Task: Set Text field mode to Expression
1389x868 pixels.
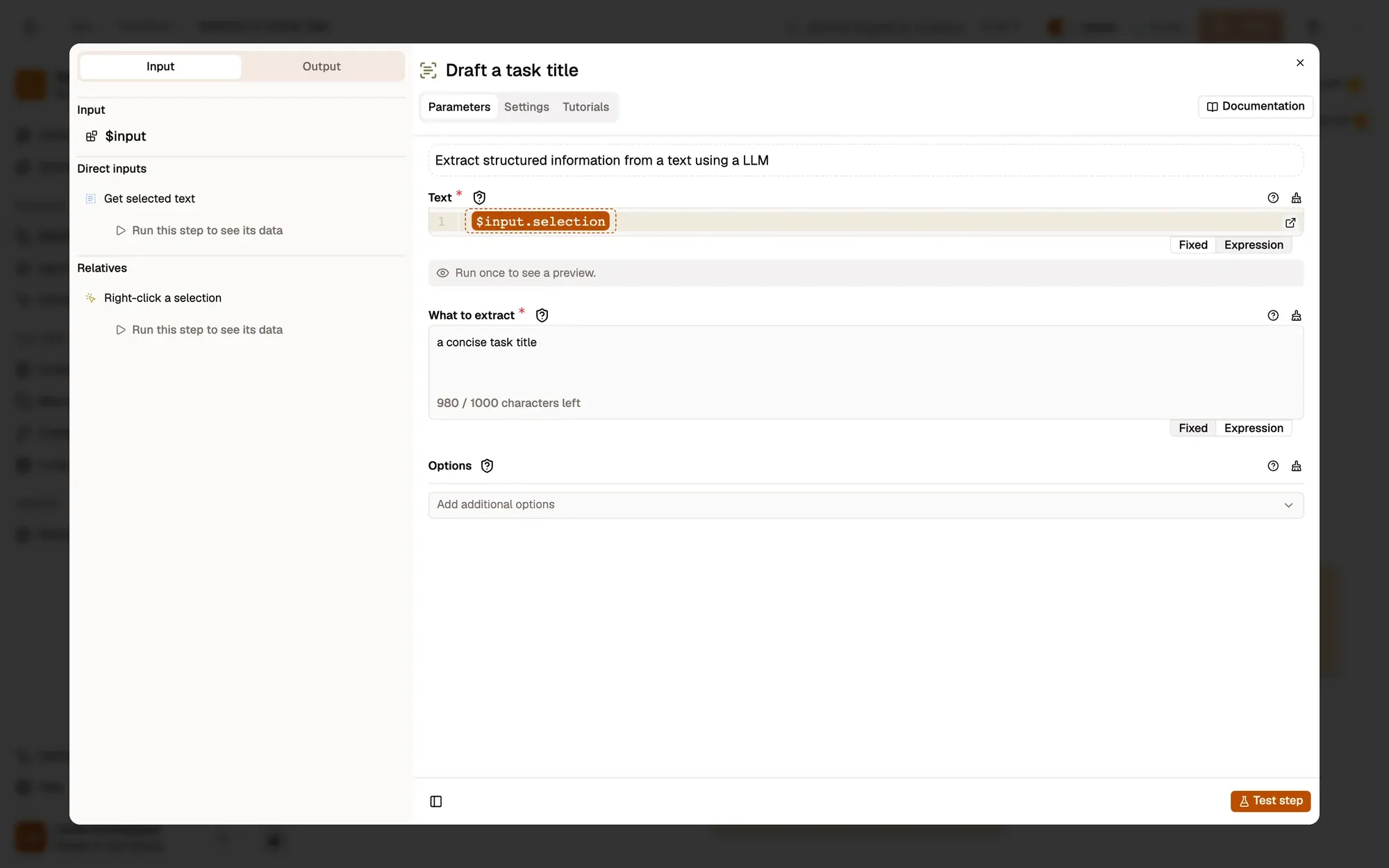Action: [1254, 245]
